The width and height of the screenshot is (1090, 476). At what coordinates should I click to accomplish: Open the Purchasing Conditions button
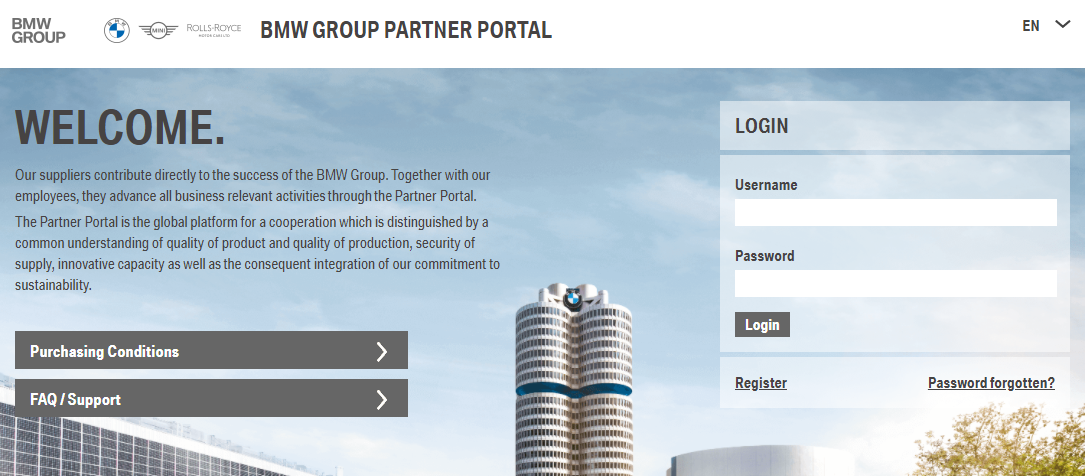click(211, 350)
